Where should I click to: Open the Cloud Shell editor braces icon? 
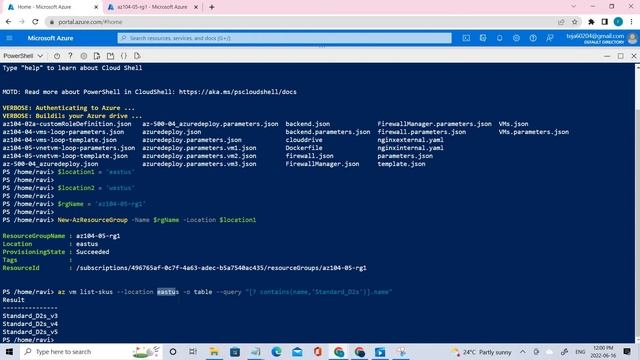tap(124, 56)
